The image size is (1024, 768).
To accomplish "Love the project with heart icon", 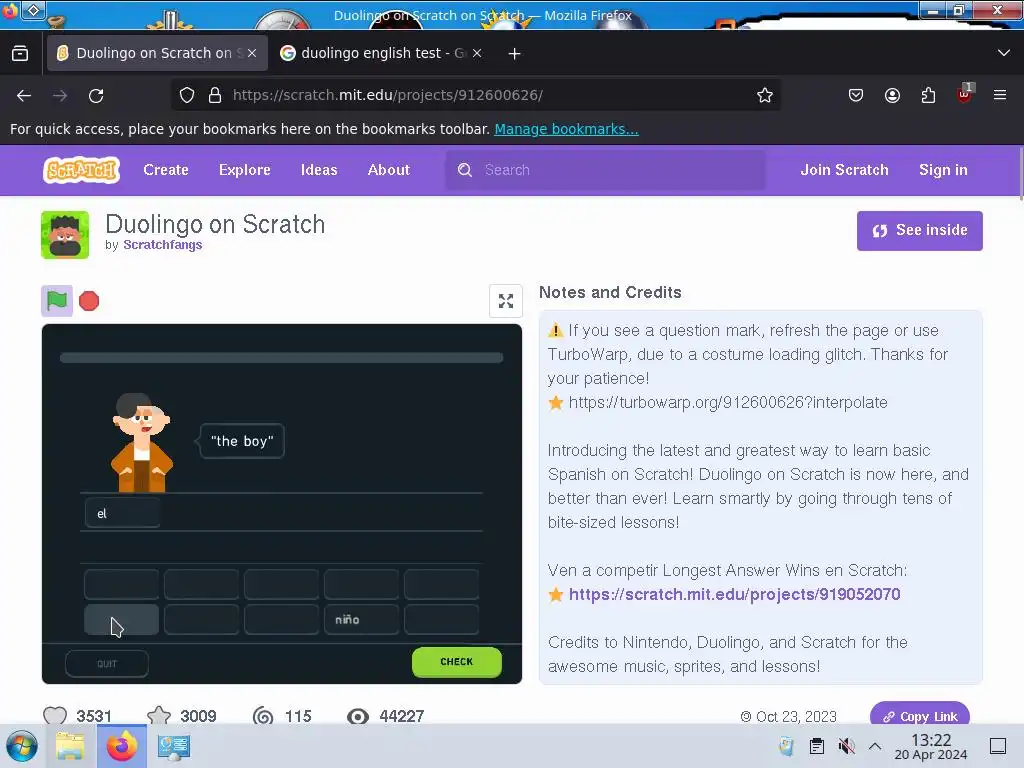I will tap(55, 716).
